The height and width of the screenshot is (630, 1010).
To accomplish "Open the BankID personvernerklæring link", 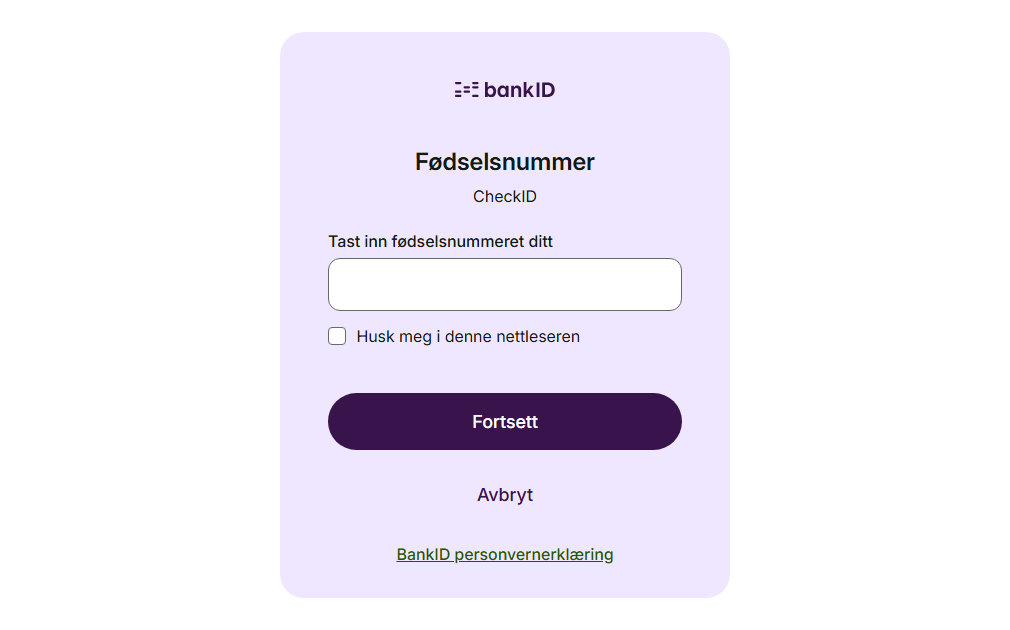I will click(x=505, y=554).
